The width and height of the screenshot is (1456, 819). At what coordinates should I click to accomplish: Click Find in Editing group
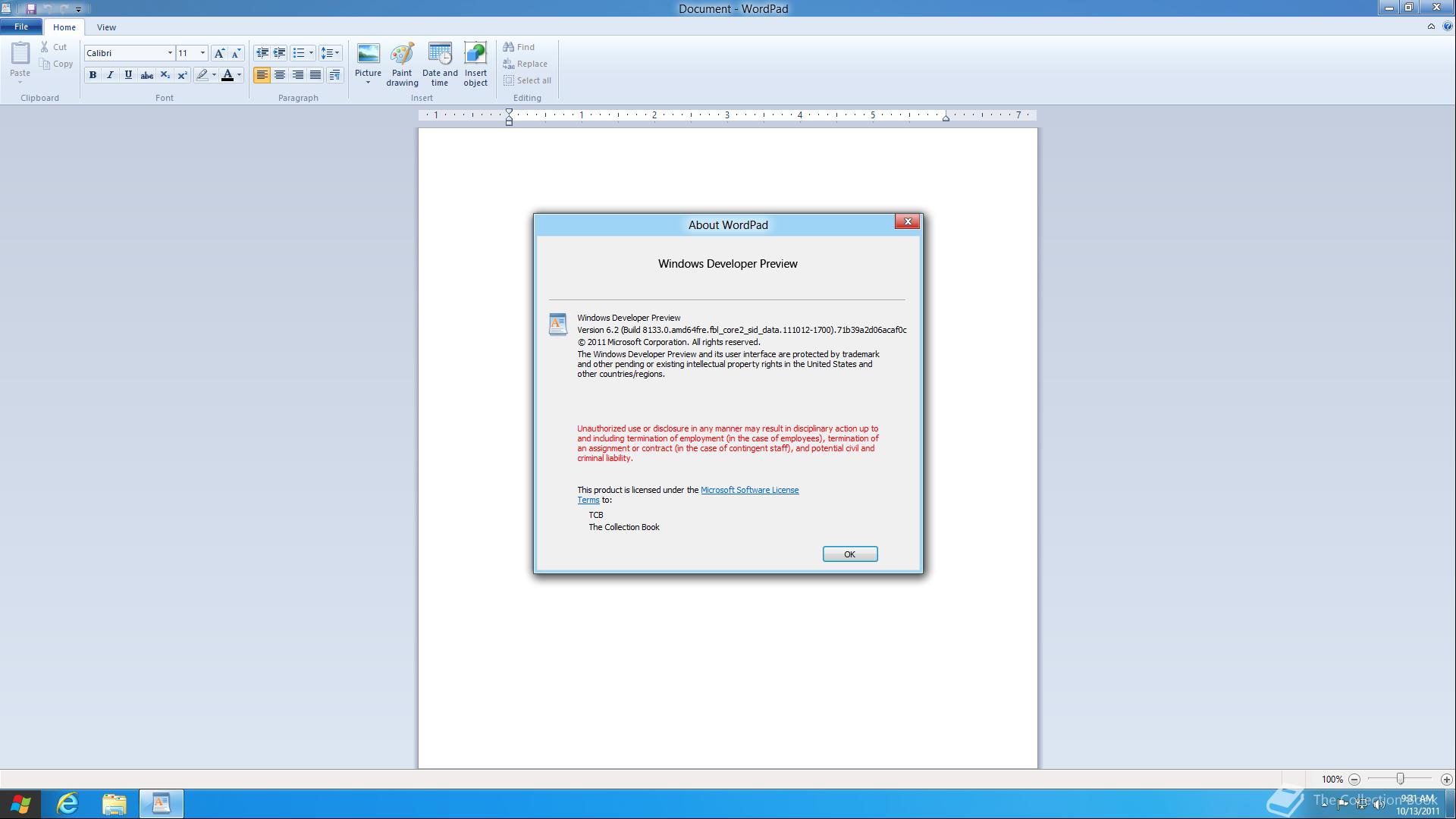519,47
